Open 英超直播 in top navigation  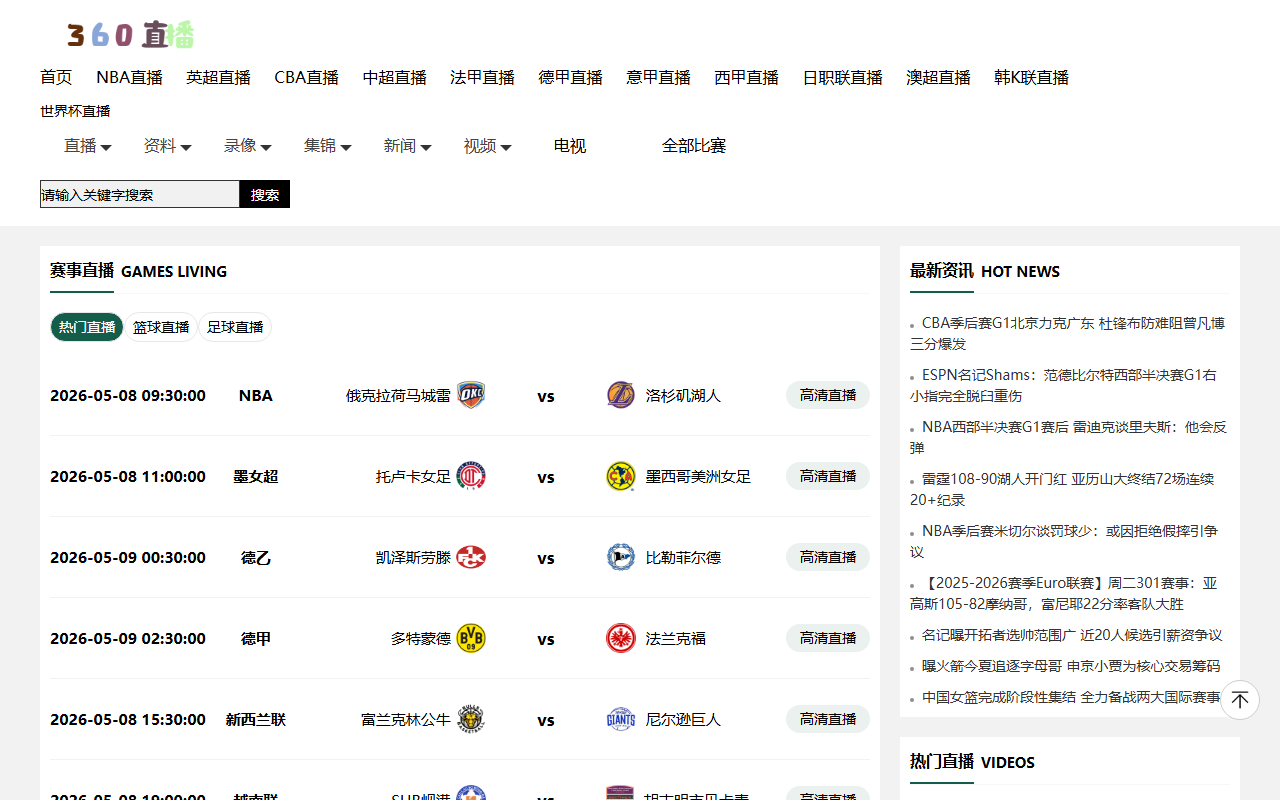click(218, 77)
